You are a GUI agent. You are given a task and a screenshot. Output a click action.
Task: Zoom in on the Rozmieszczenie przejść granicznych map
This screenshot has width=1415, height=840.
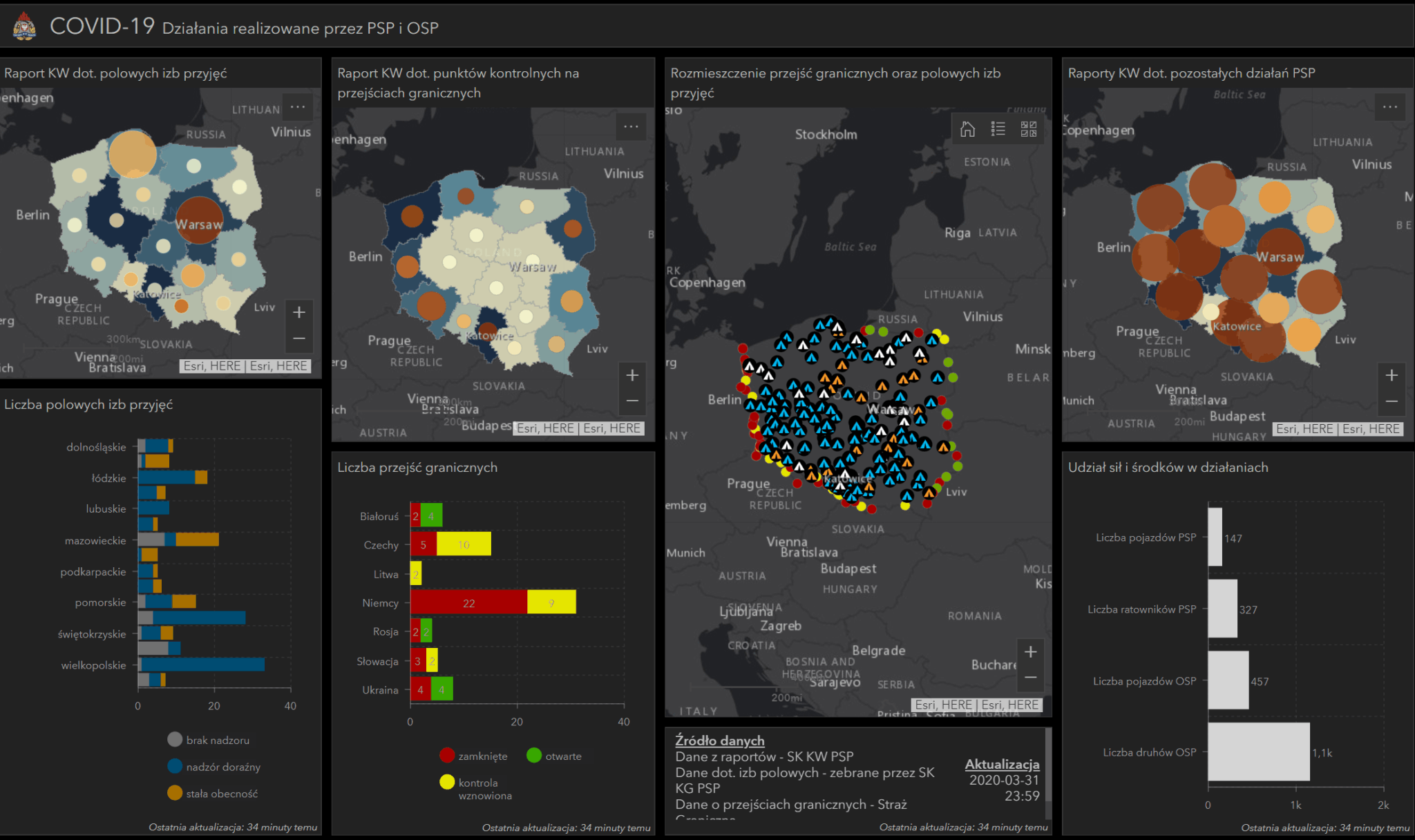pos(1030,651)
